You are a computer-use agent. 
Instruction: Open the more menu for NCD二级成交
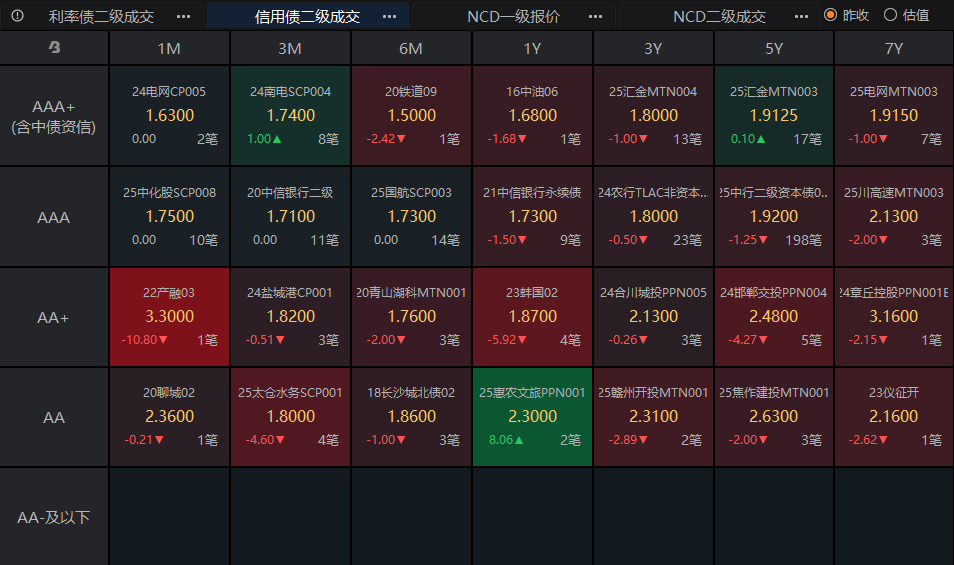coord(801,16)
